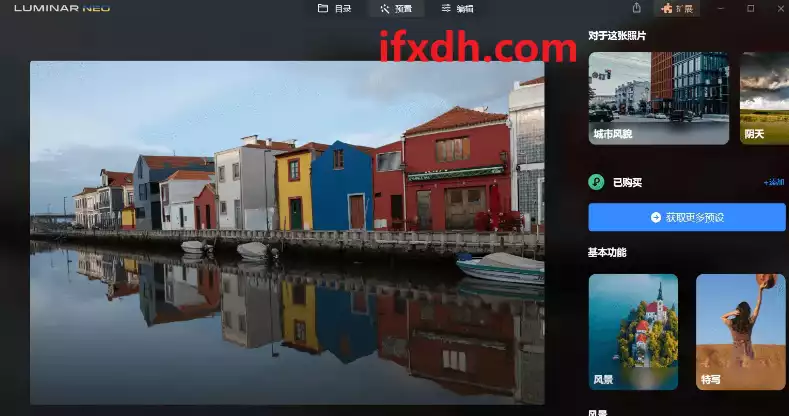
Task: Click the share/export icon
Action: pyautogui.click(x=637, y=8)
